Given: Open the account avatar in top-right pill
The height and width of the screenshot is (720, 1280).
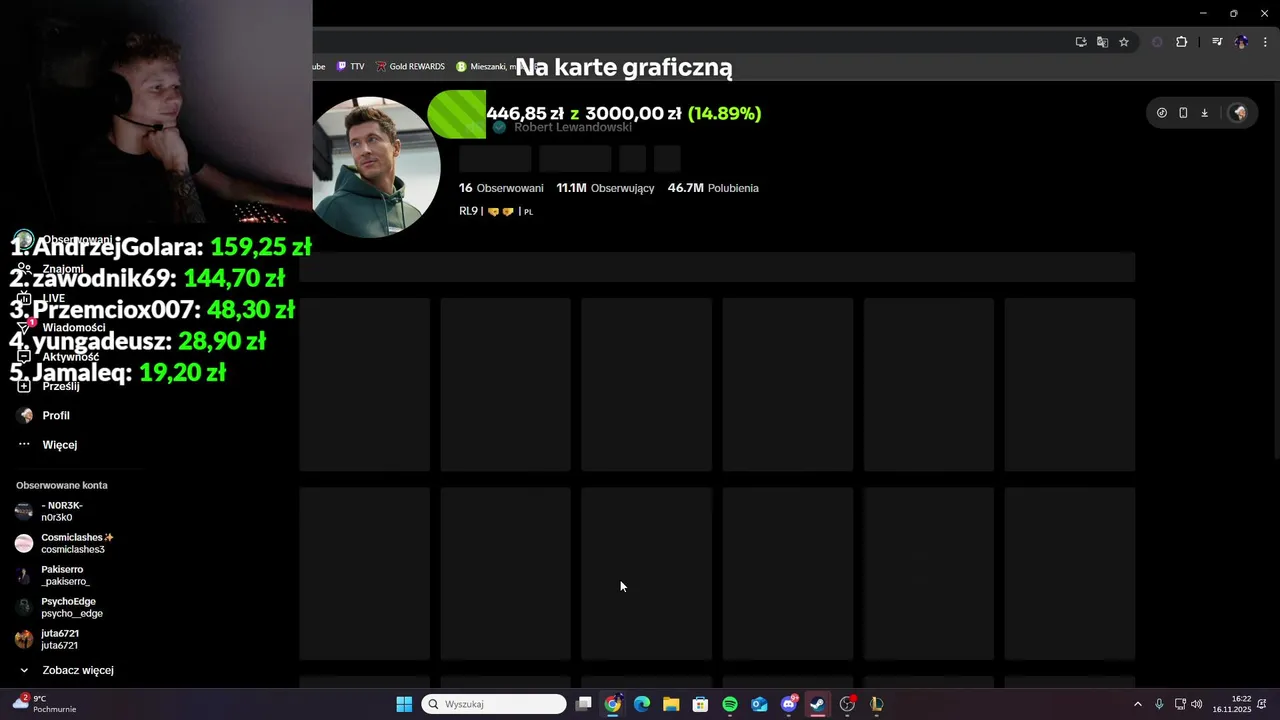Looking at the screenshot, I should coord(1239,113).
